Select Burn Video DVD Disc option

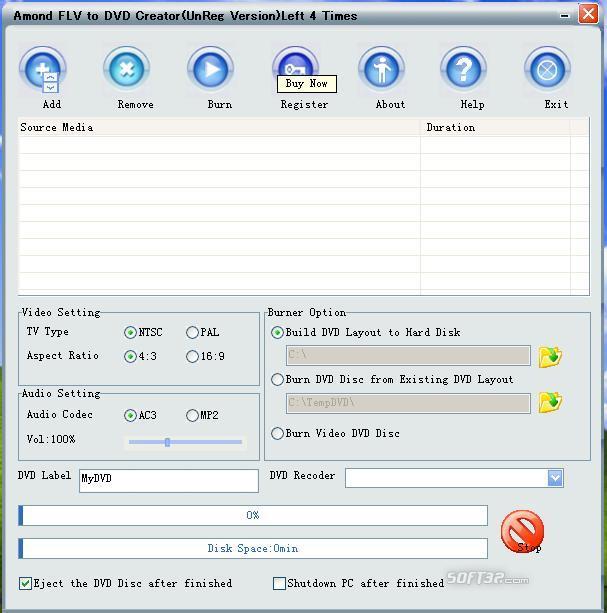(x=277, y=434)
